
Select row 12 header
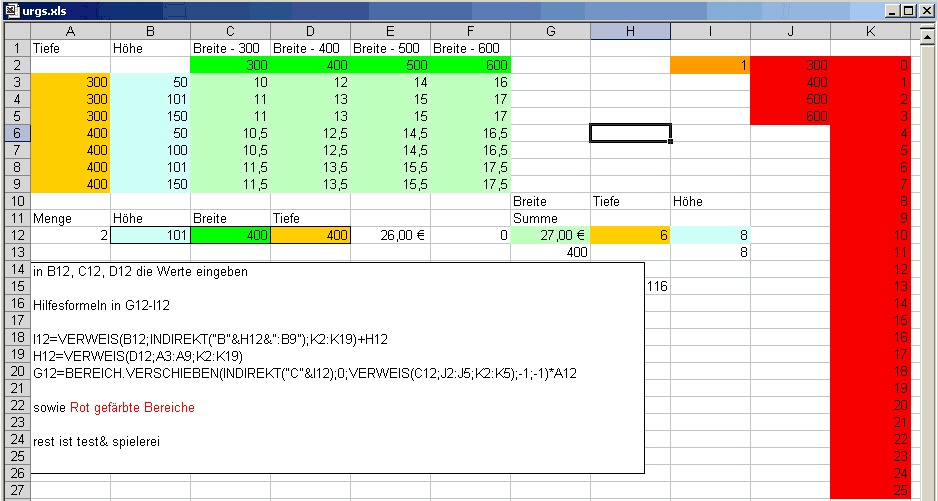coord(17,235)
